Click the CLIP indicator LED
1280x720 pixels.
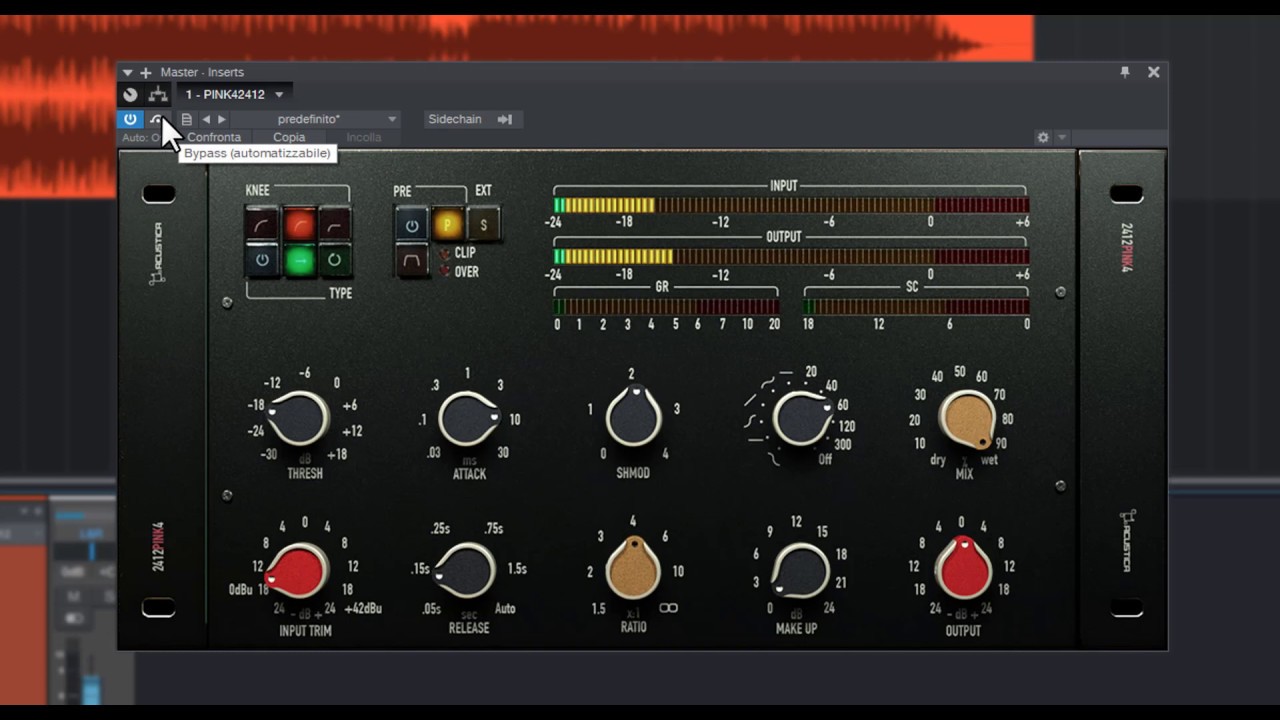pos(445,254)
